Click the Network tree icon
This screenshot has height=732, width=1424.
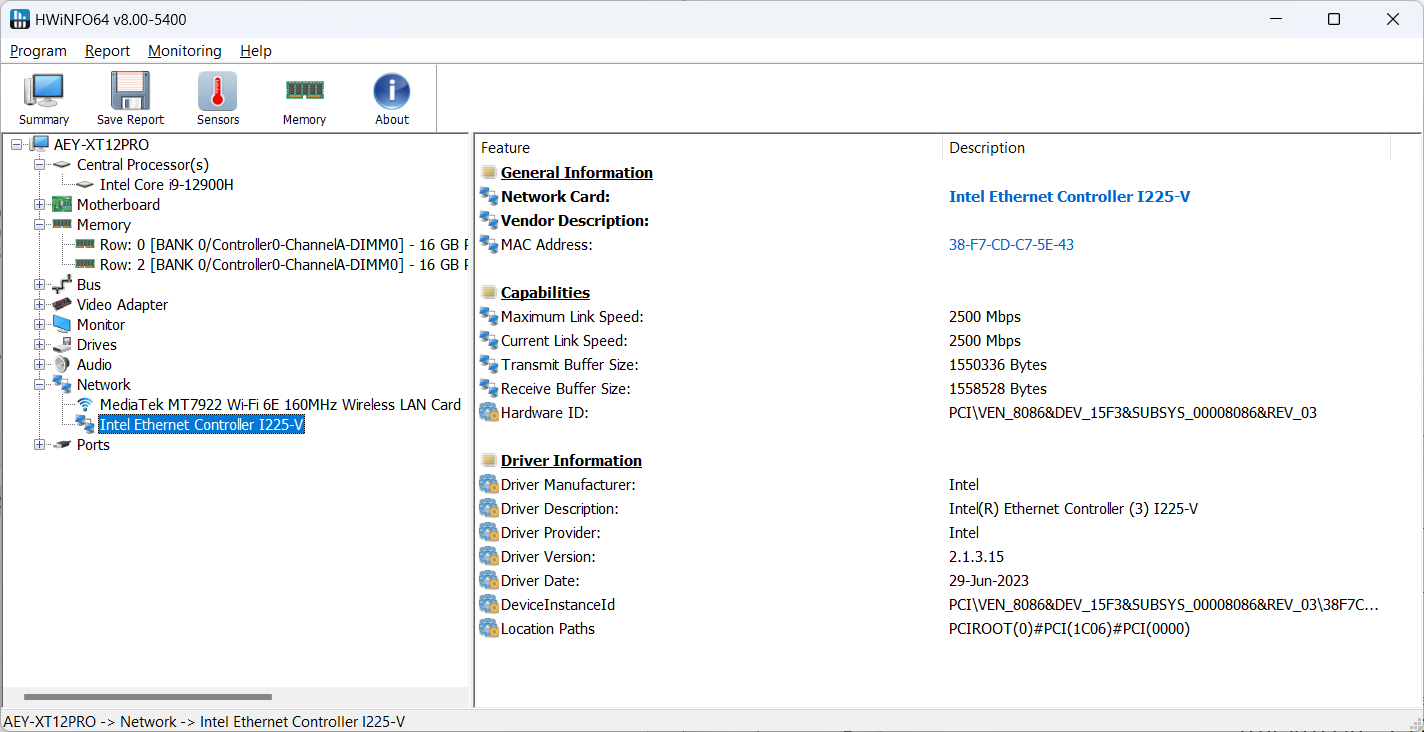tap(62, 385)
